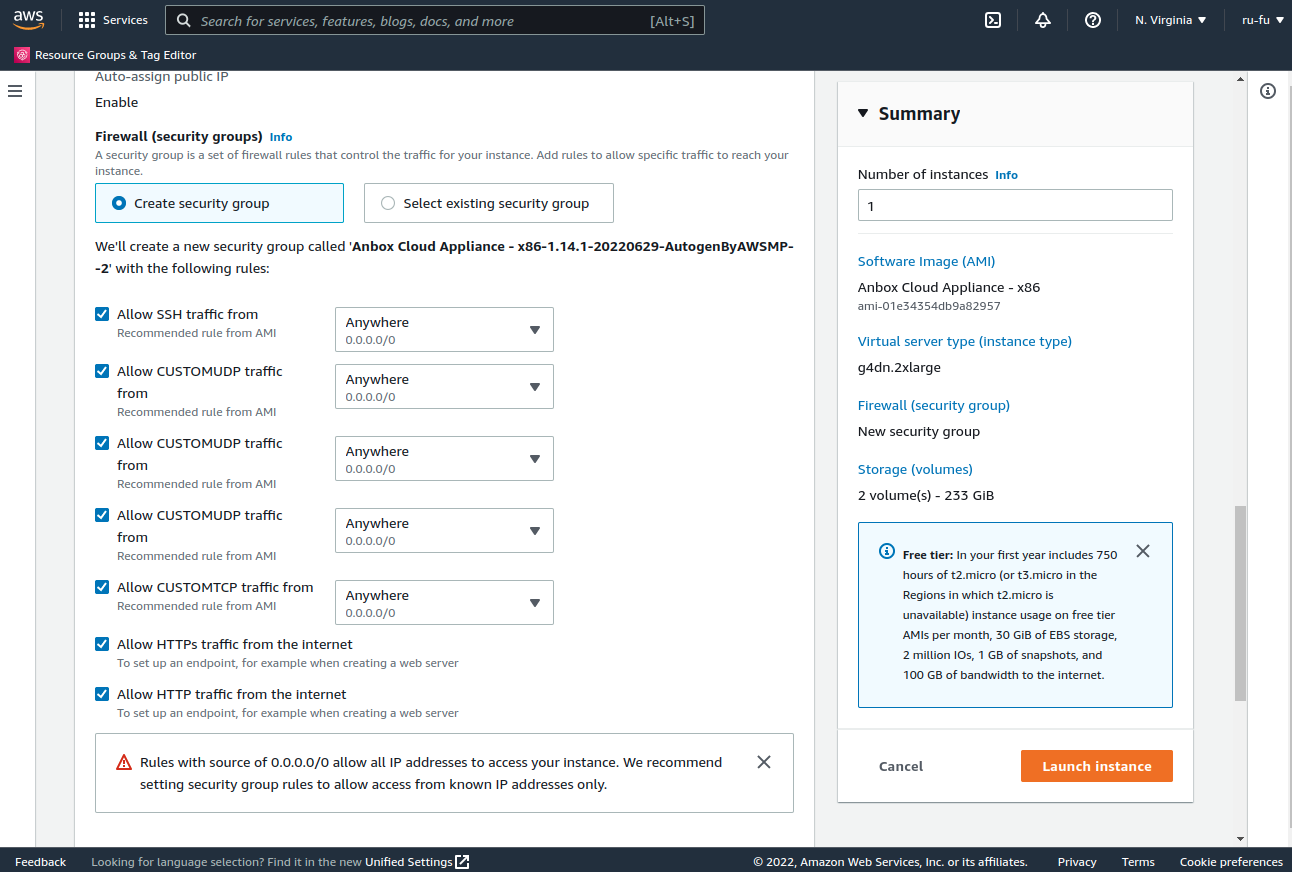This screenshot has height=872, width=1292.
Task: Click the Unified Settings external link icon
Action: pyautogui.click(x=462, y=862)
